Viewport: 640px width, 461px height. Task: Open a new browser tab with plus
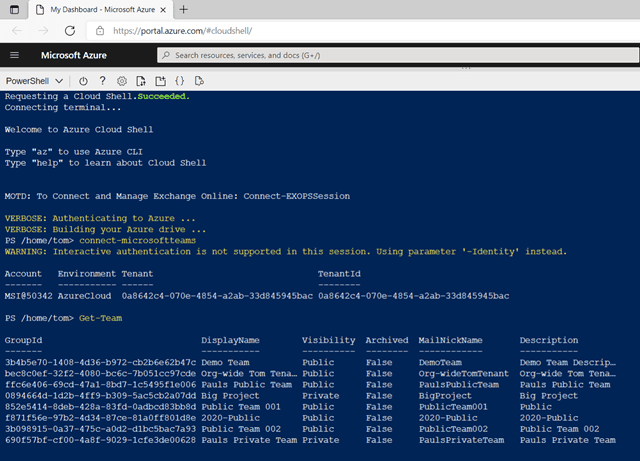click(184, 9)
